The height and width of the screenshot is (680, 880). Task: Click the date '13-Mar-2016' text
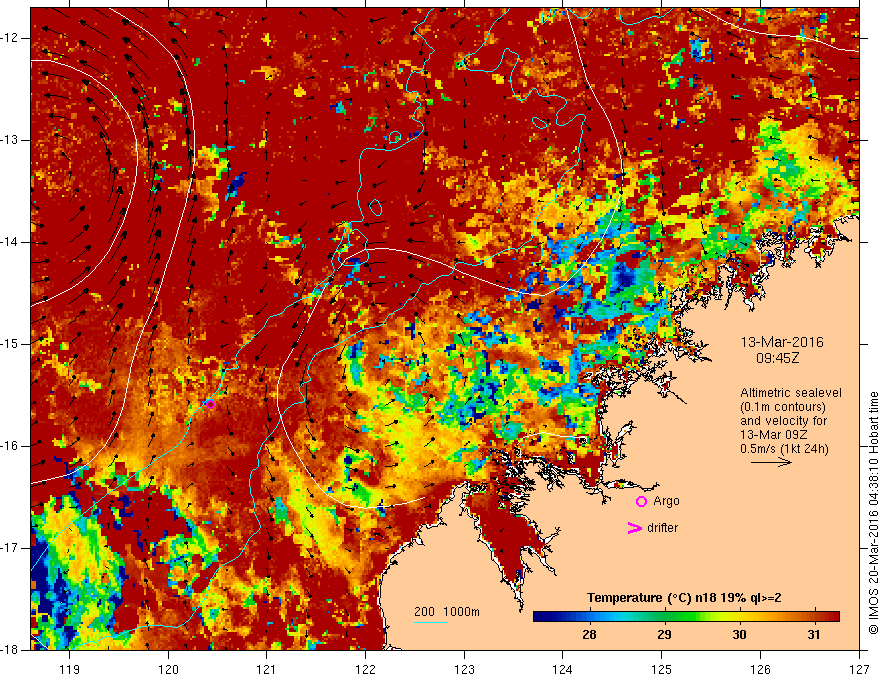tap(782, 342)
